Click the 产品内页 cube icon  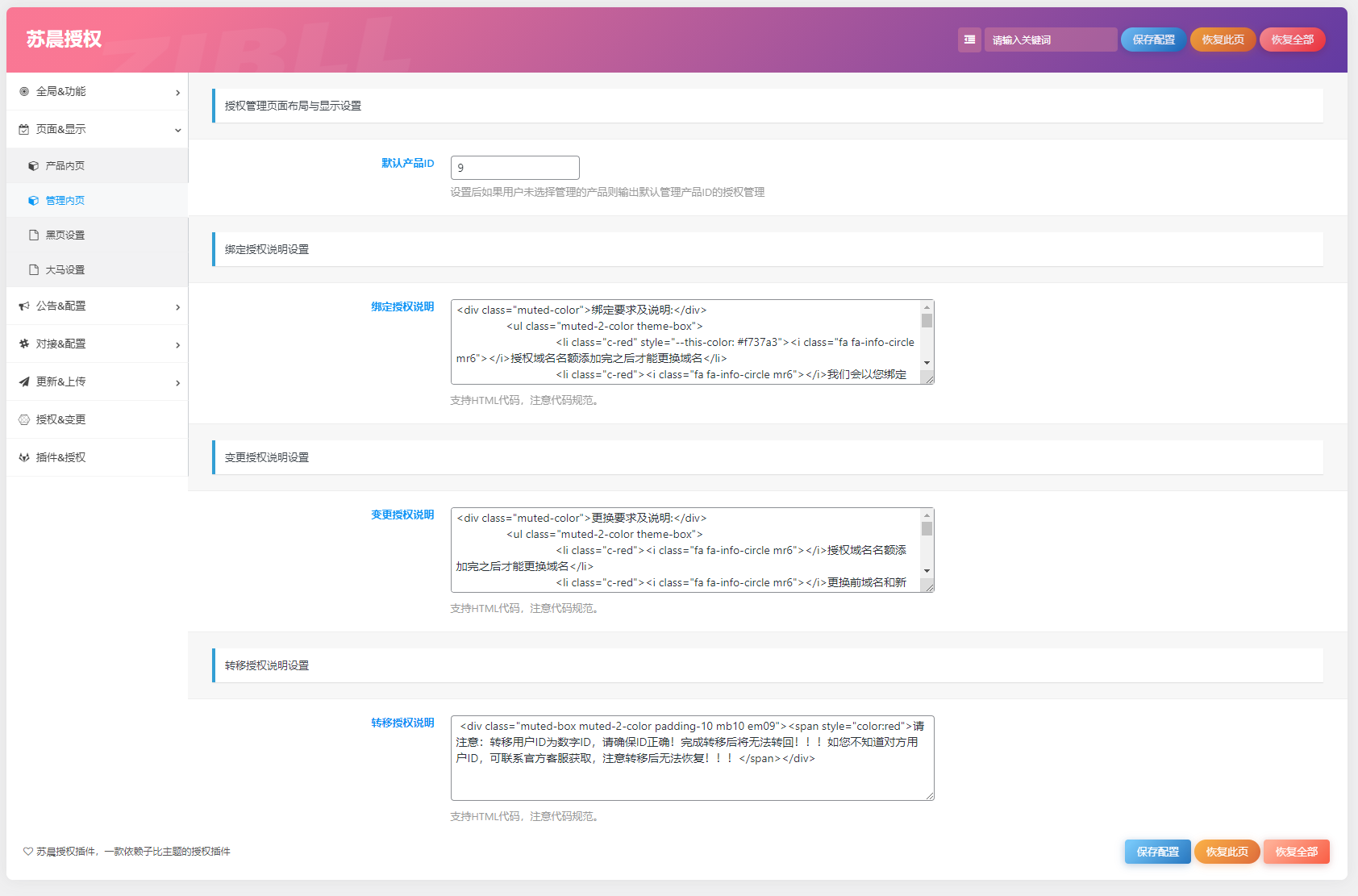click(33, 165)
